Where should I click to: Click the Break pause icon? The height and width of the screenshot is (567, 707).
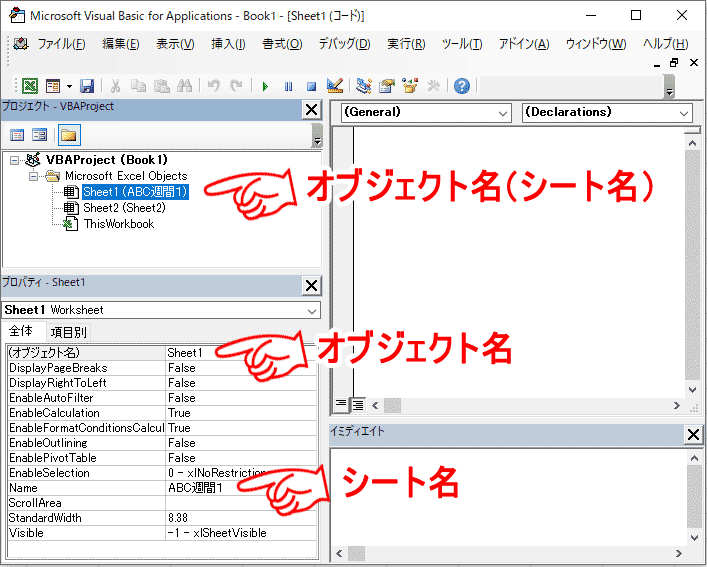coord(289,86)
